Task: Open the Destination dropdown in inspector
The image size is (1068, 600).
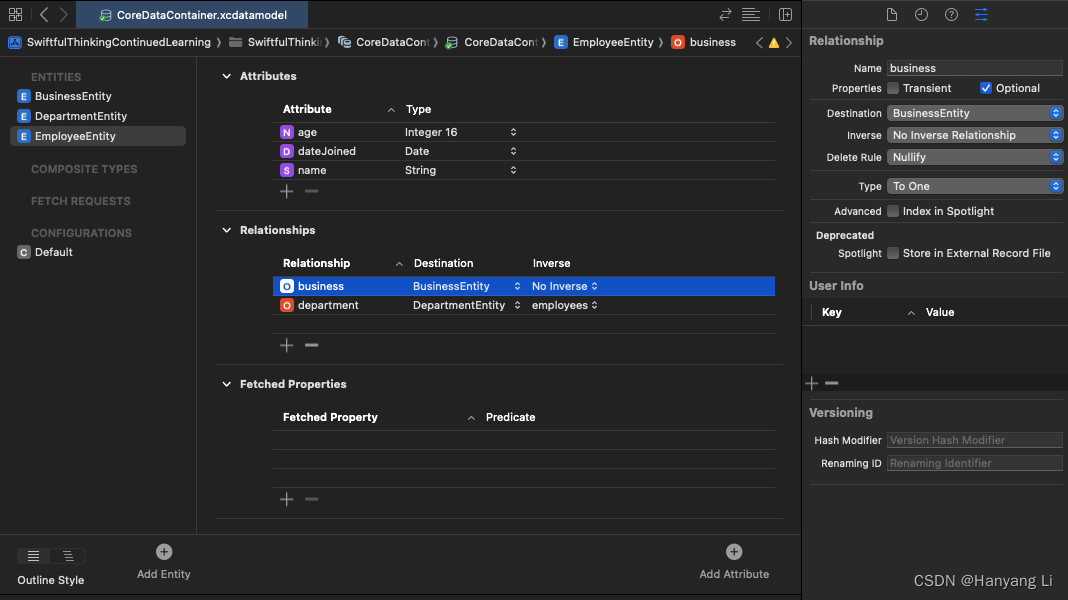Action: [x=975, y=113]
